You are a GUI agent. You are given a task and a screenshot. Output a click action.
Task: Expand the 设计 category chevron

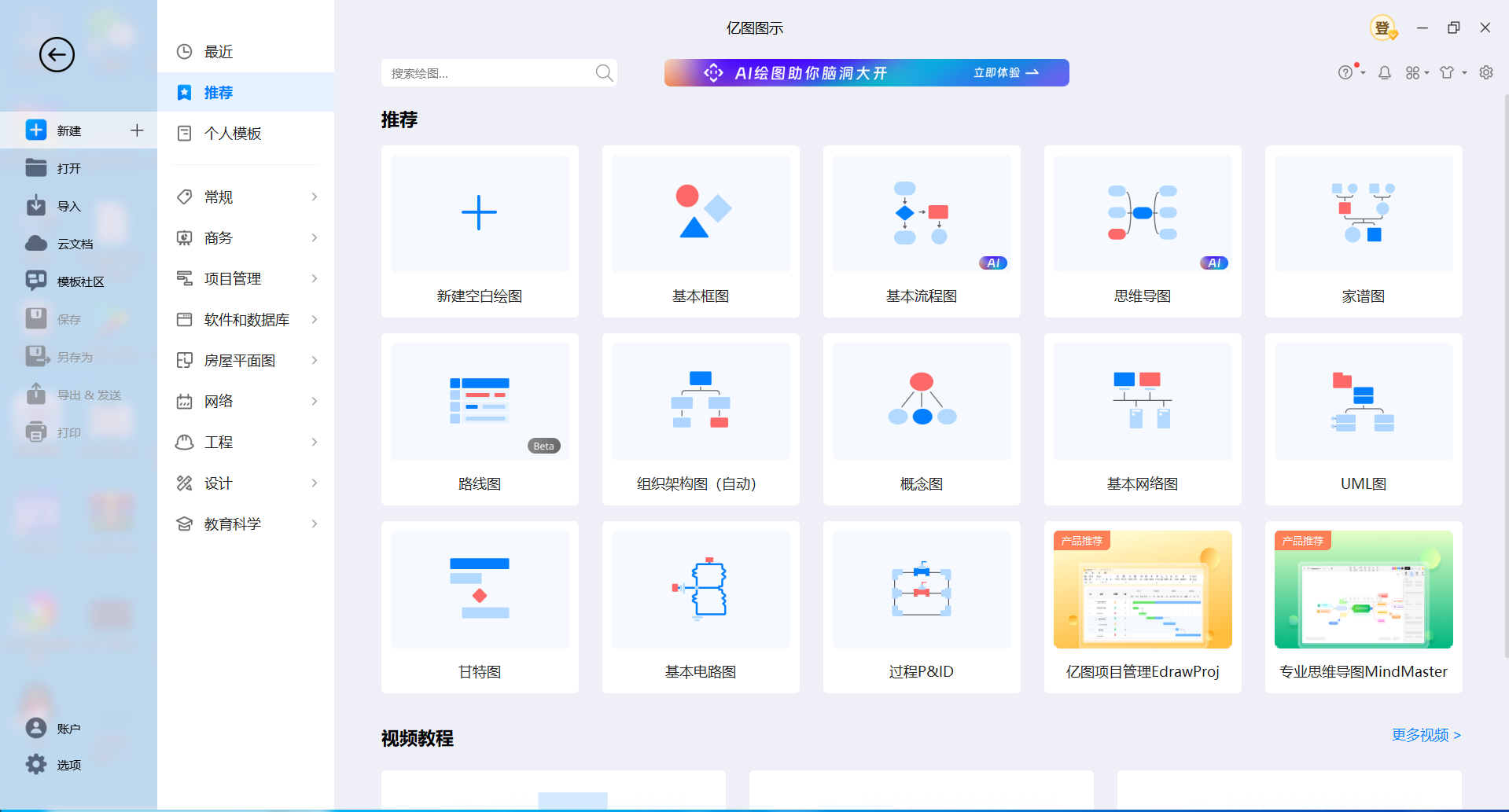(314, 483)
